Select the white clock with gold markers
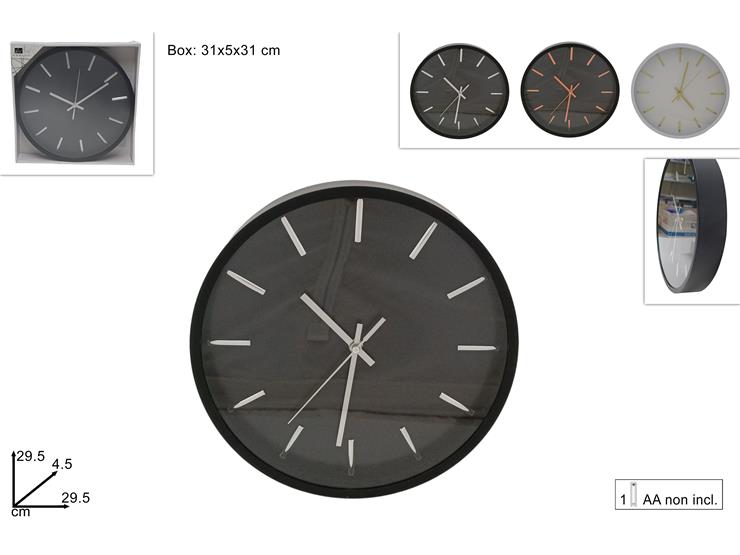Image resolution: width=740 pixels, height=555 pixels. coord(680,90)
